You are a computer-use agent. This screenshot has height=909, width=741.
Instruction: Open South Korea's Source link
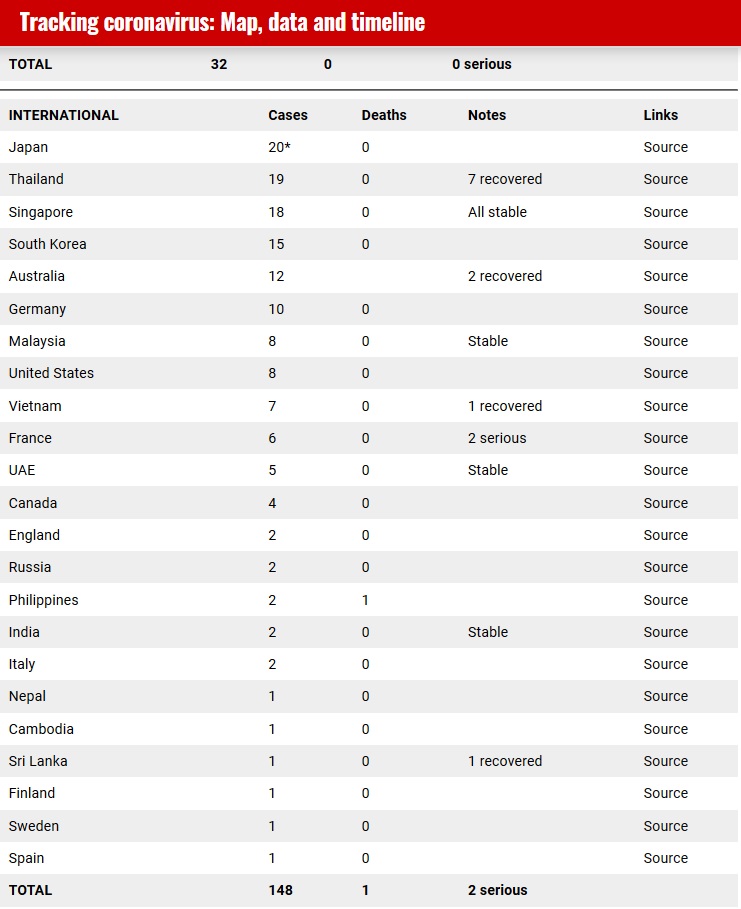(665, 244)
